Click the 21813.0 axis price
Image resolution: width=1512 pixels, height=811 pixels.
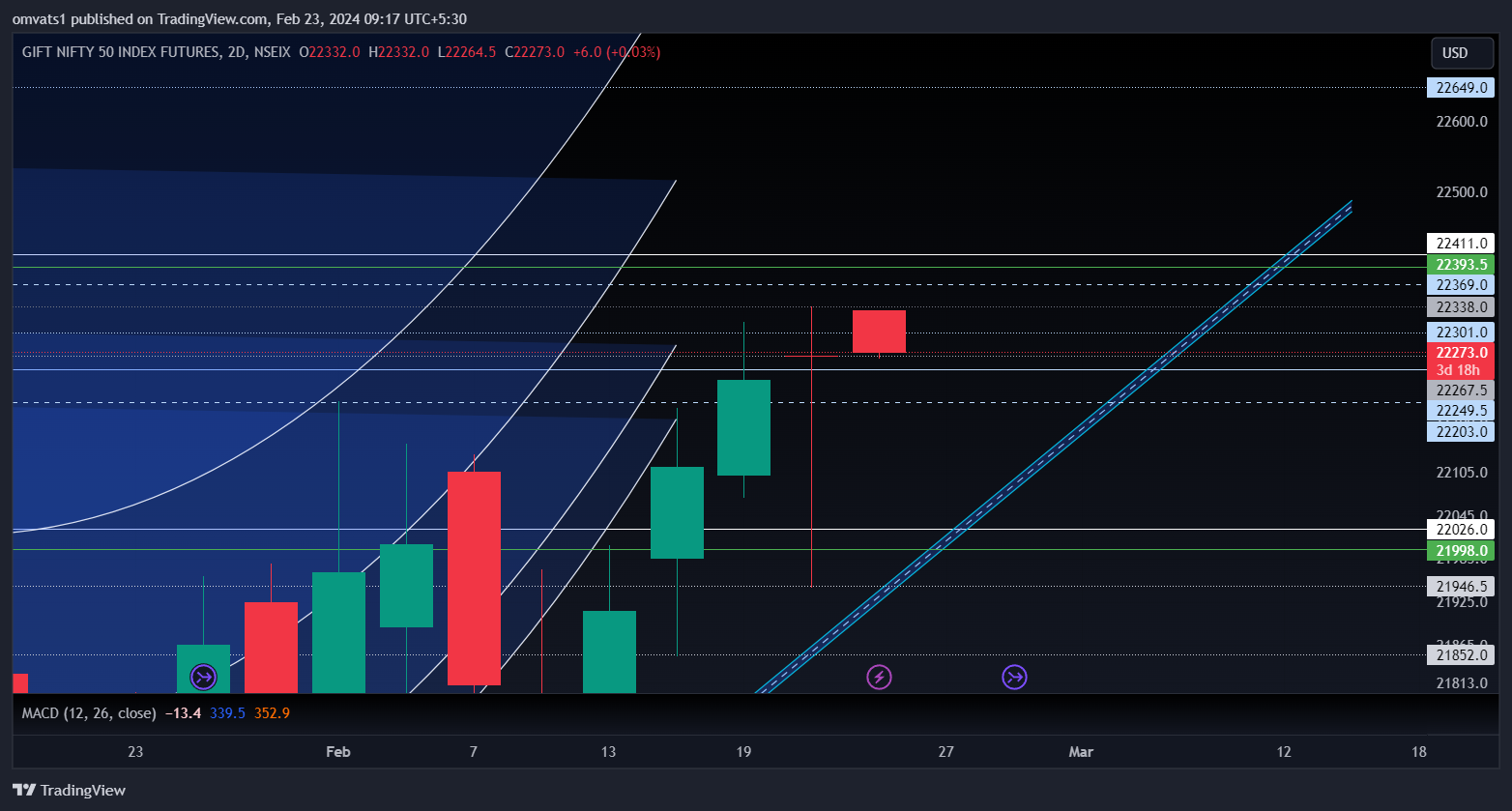(1461, 683)
